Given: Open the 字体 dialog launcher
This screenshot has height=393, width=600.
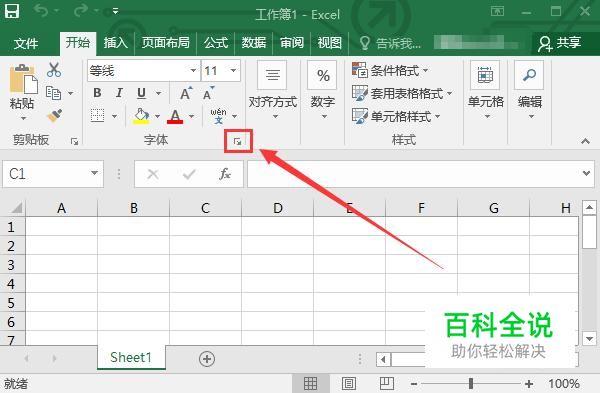Looking at the screenshot, I should pos(238,142).
